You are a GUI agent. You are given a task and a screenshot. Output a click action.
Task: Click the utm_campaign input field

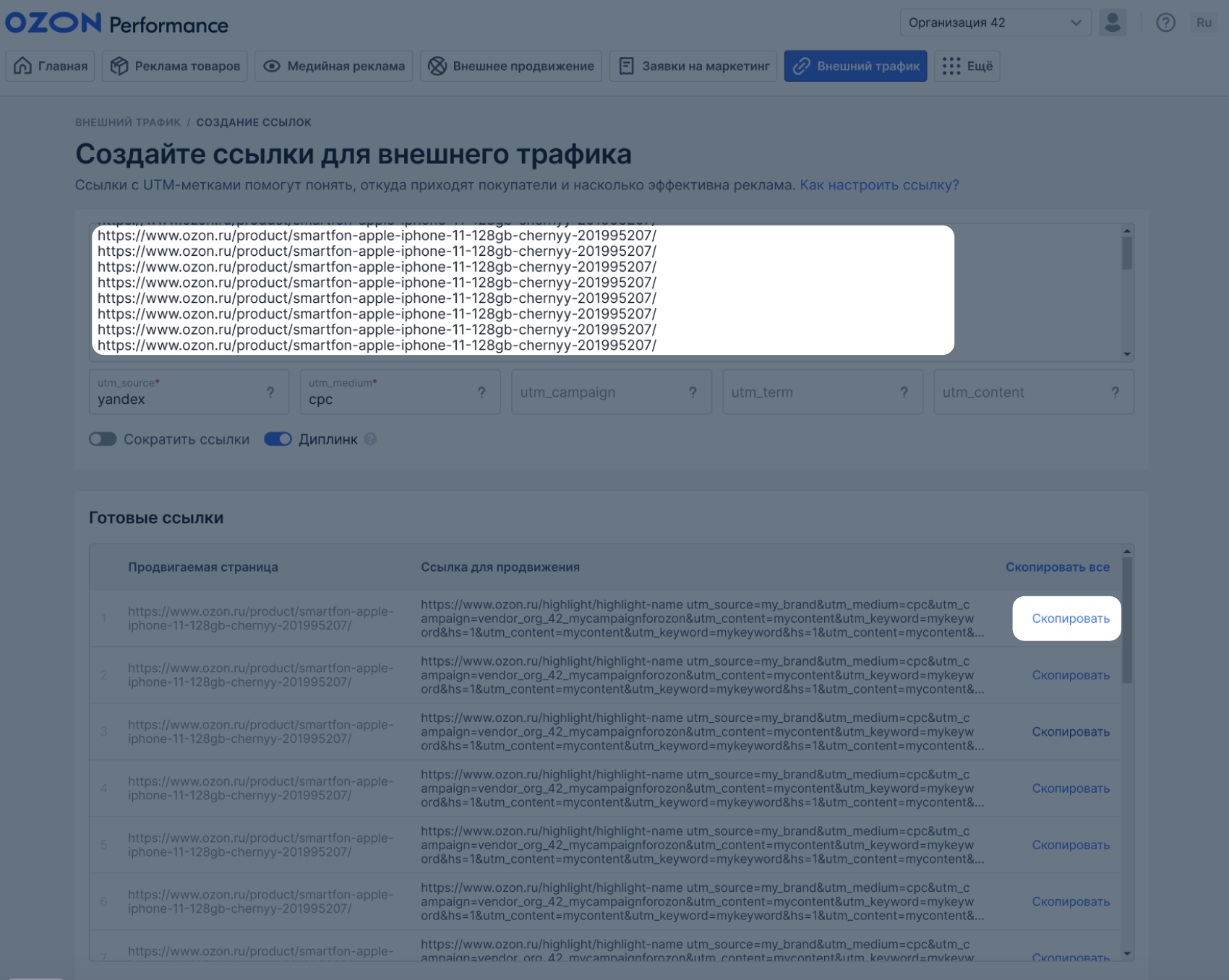(x=611, y=392)
